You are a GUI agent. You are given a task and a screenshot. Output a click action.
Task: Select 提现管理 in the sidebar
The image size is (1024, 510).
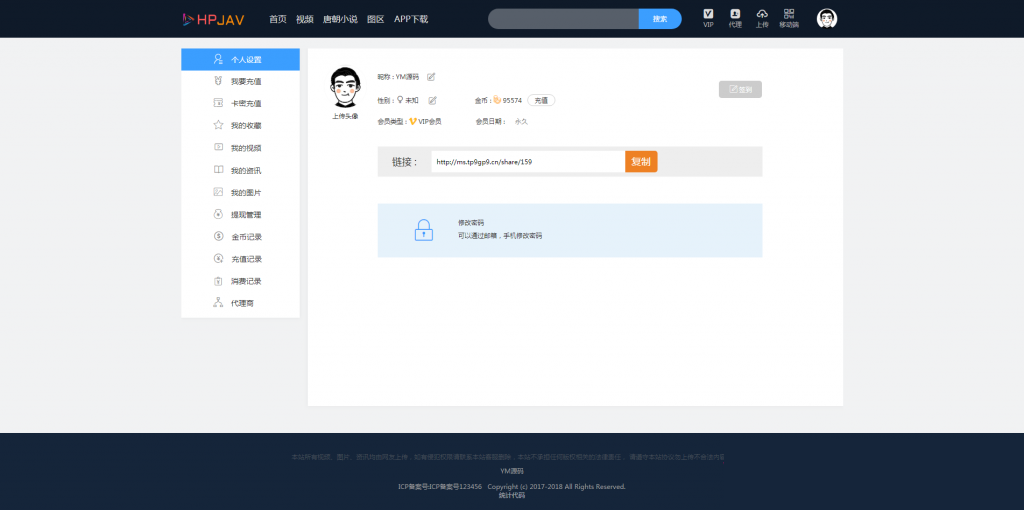246,215
